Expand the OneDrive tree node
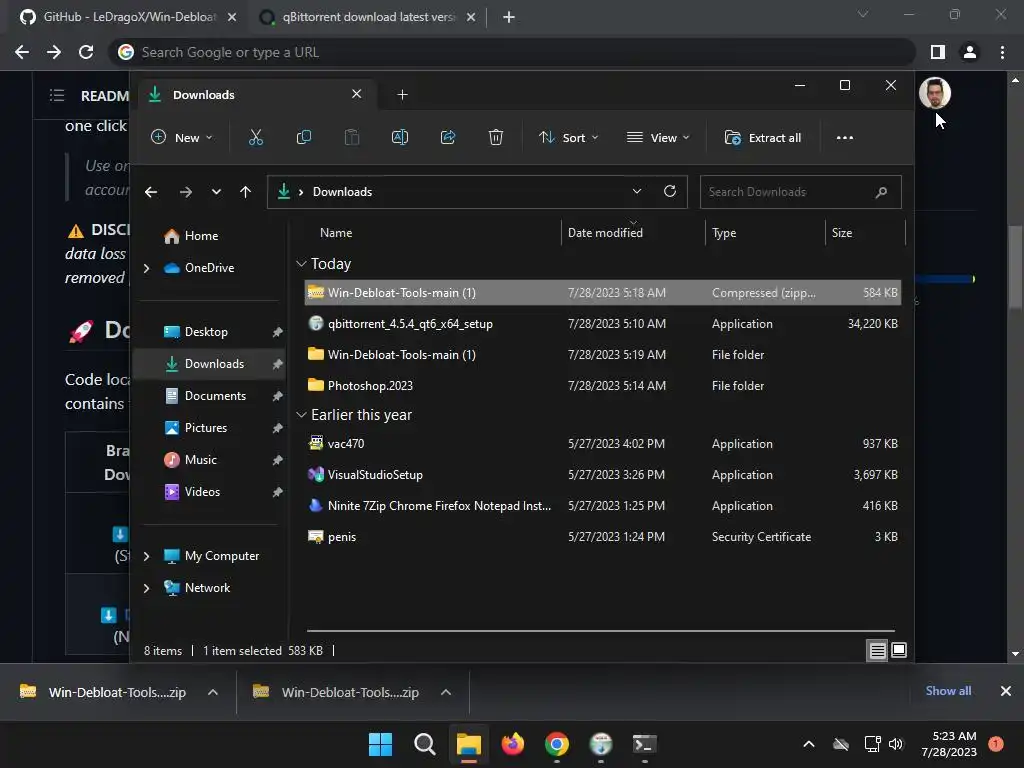 [146, 268]
